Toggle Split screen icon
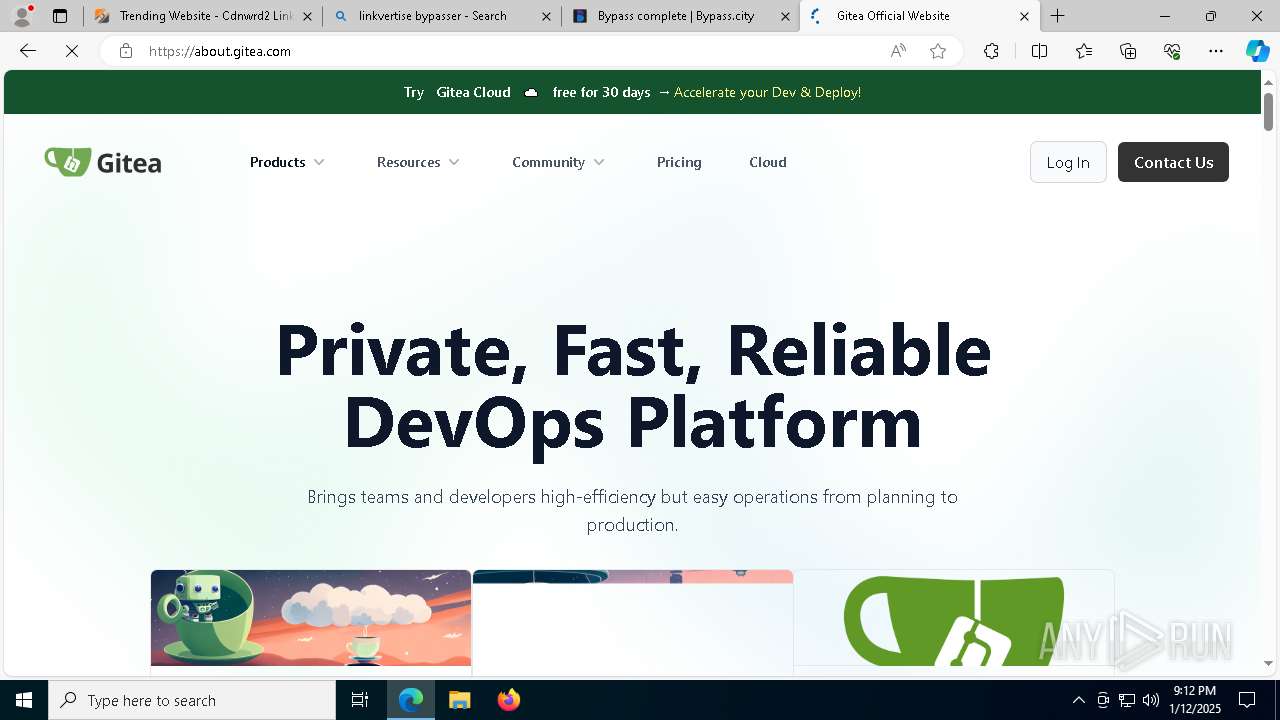The height and width of the screenshot is (720, 1280). click(1039, 51)
